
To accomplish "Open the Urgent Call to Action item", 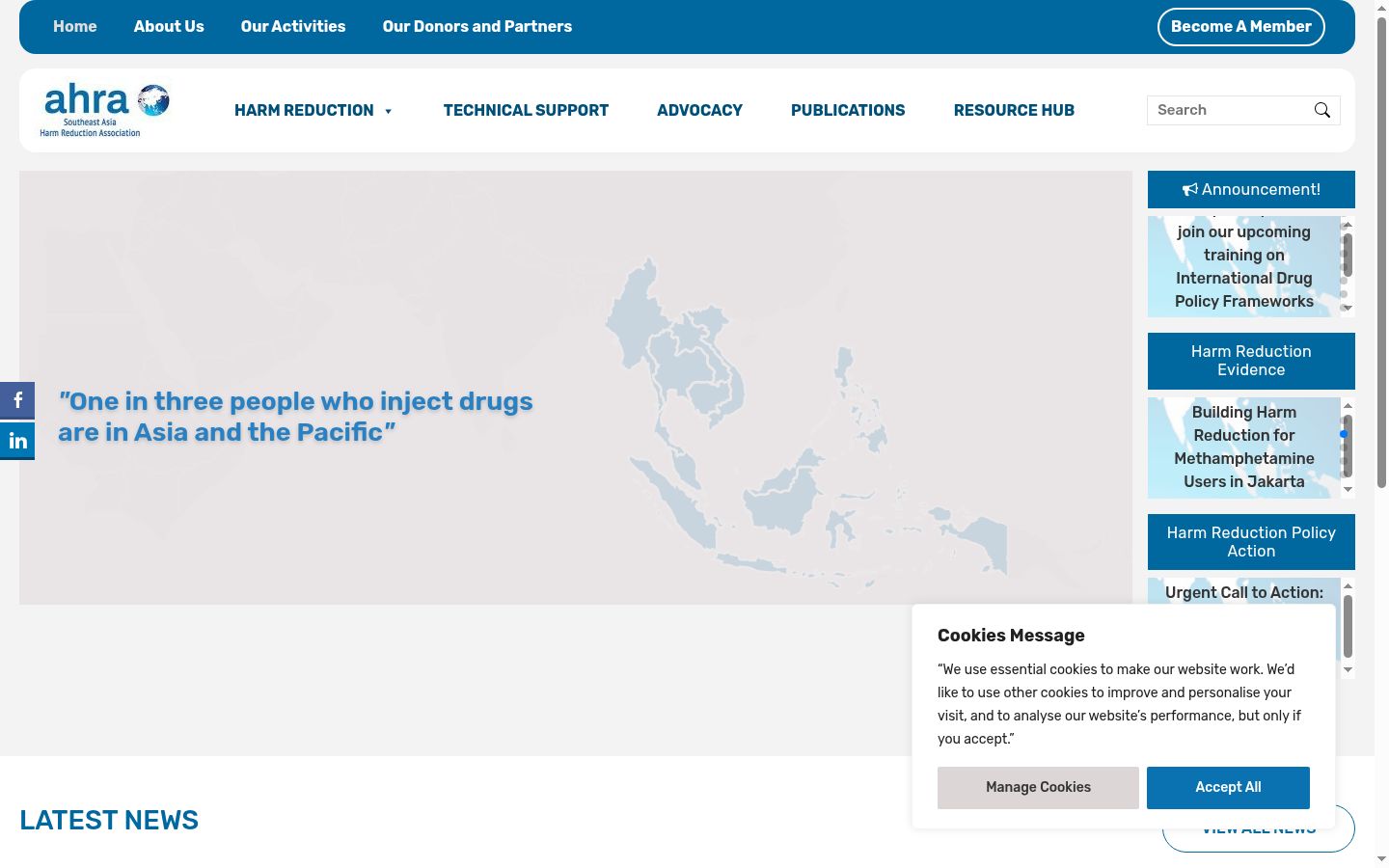I will click(x=1244, y=592).
